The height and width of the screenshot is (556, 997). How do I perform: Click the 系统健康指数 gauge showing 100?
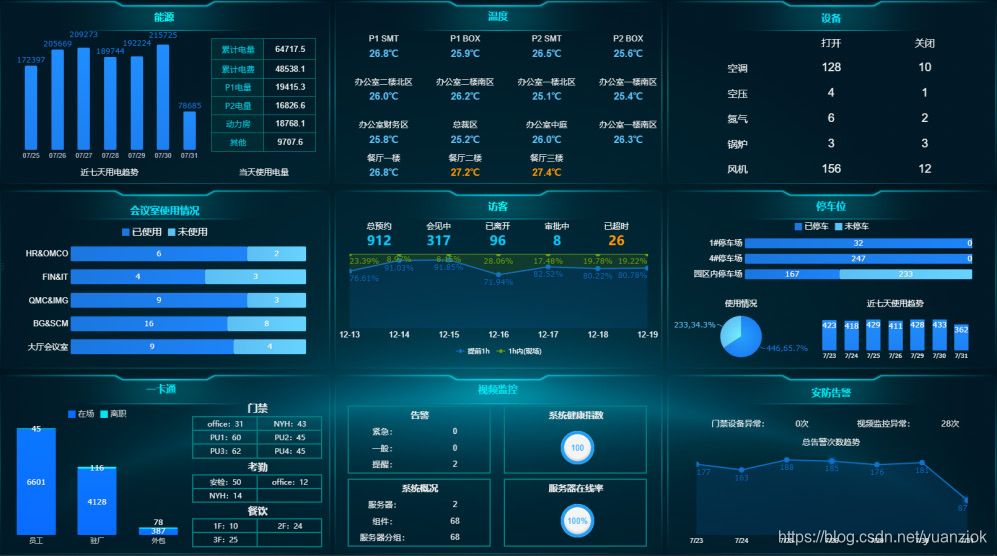pyautogui.click(x=577, y=448)
